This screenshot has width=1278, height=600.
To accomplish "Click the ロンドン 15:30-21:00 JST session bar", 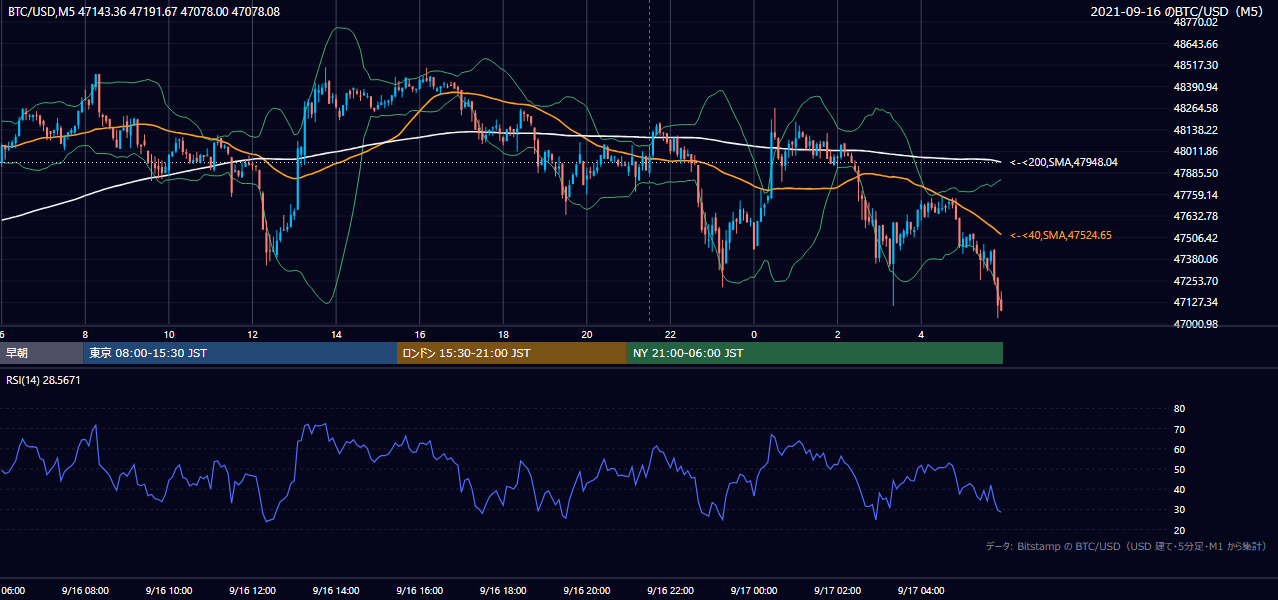I will click(512, 353).
